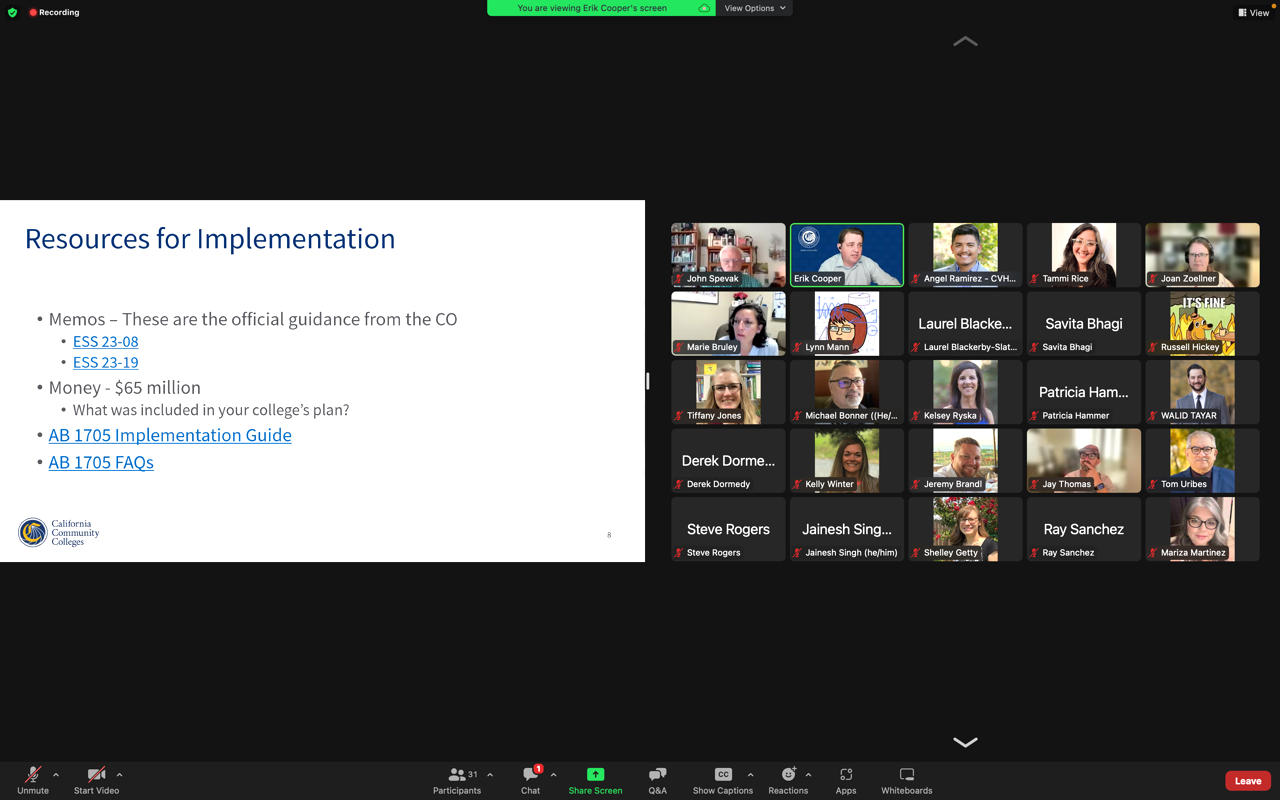
Task: Toggle Show Captions on
Action: [722, 775]
